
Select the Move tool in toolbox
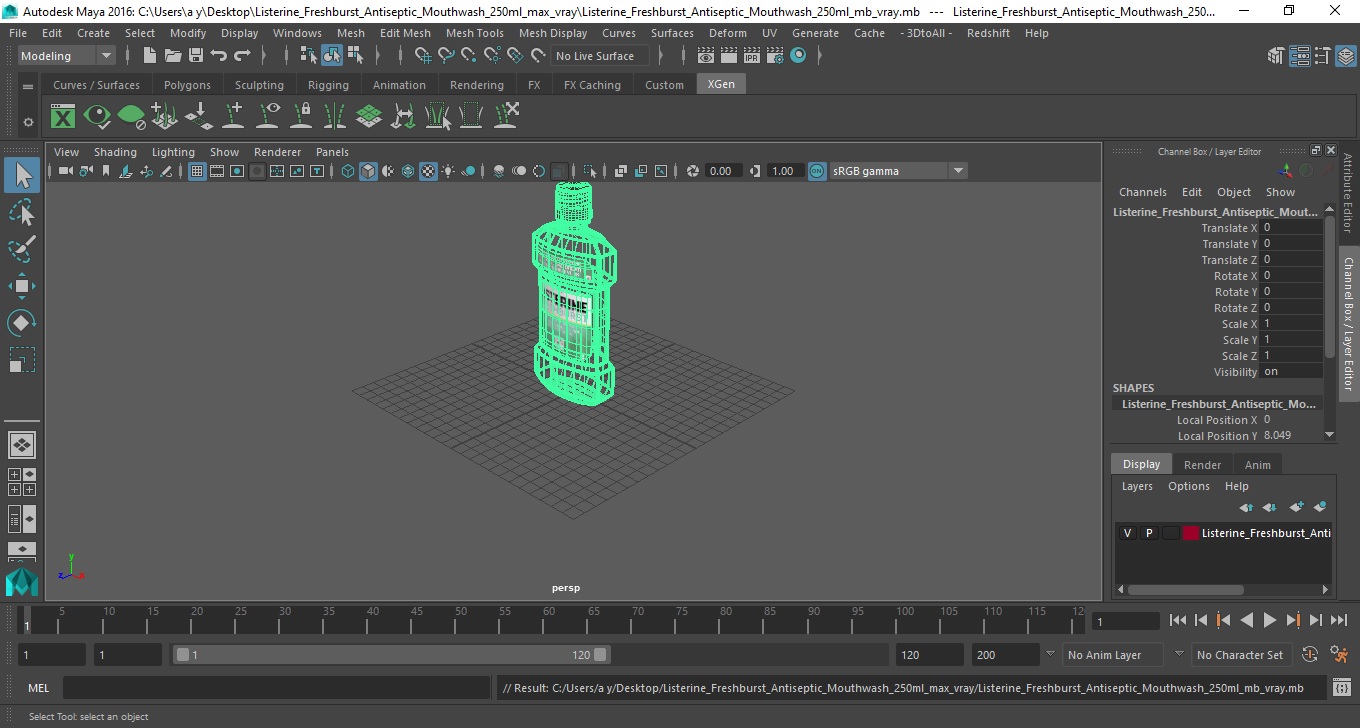point(22,286)
